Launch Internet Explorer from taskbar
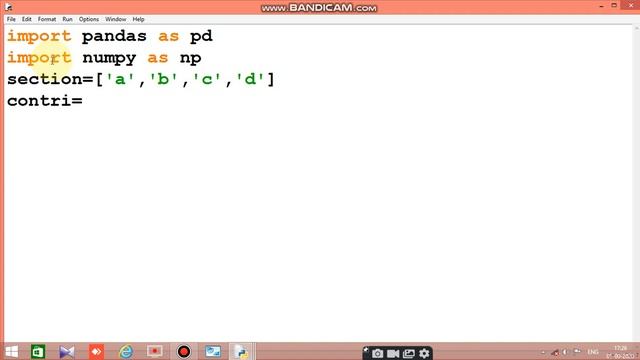 [126, 351]
